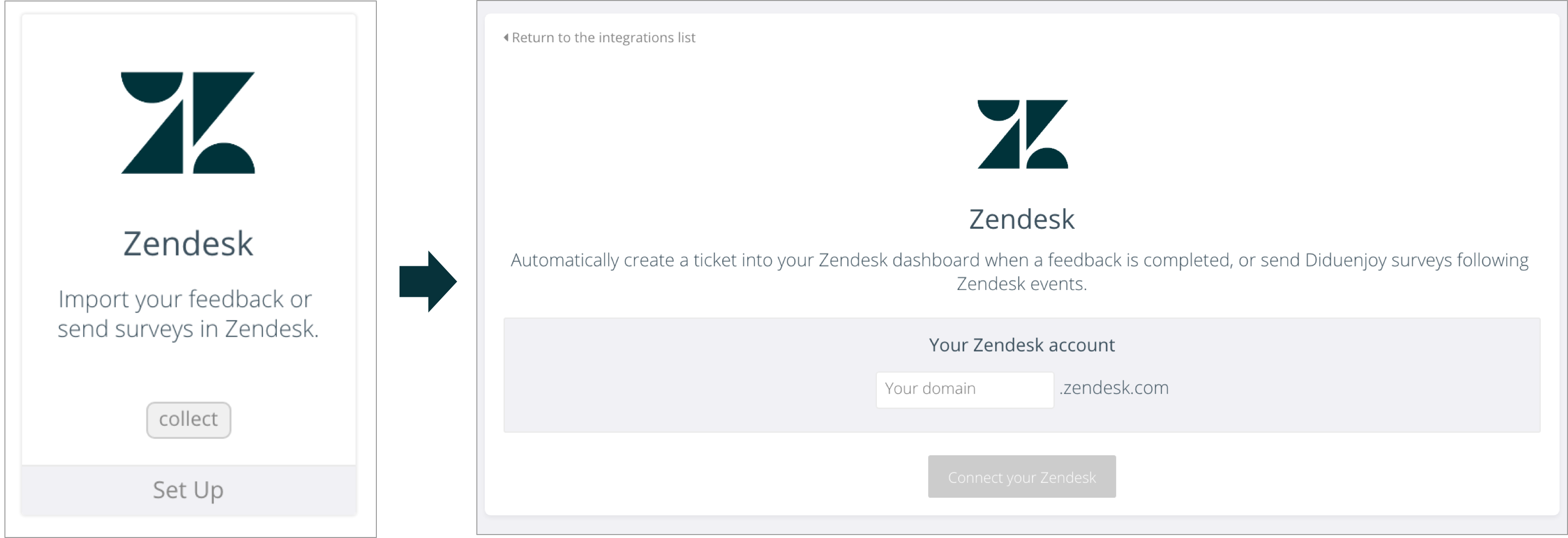Click the "Zendesk" title on the left card

188,242
